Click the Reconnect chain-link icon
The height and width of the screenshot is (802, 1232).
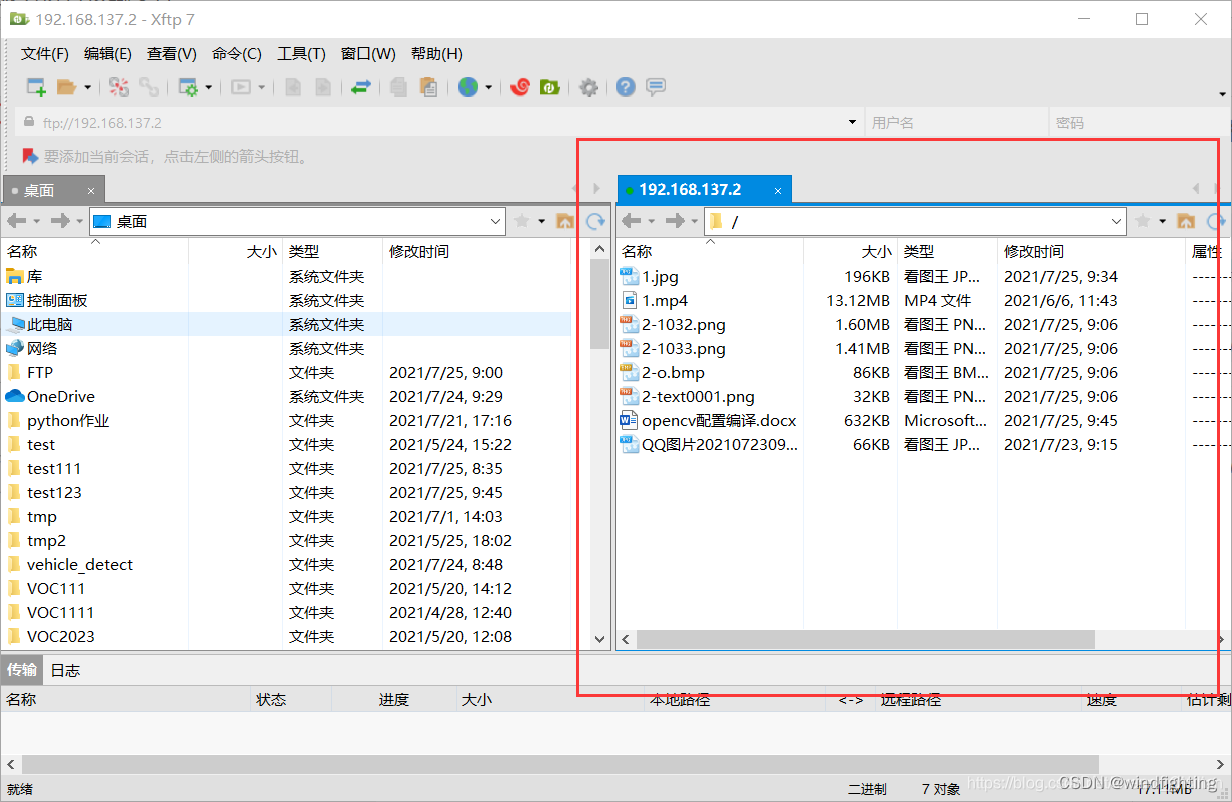(149, 87)
